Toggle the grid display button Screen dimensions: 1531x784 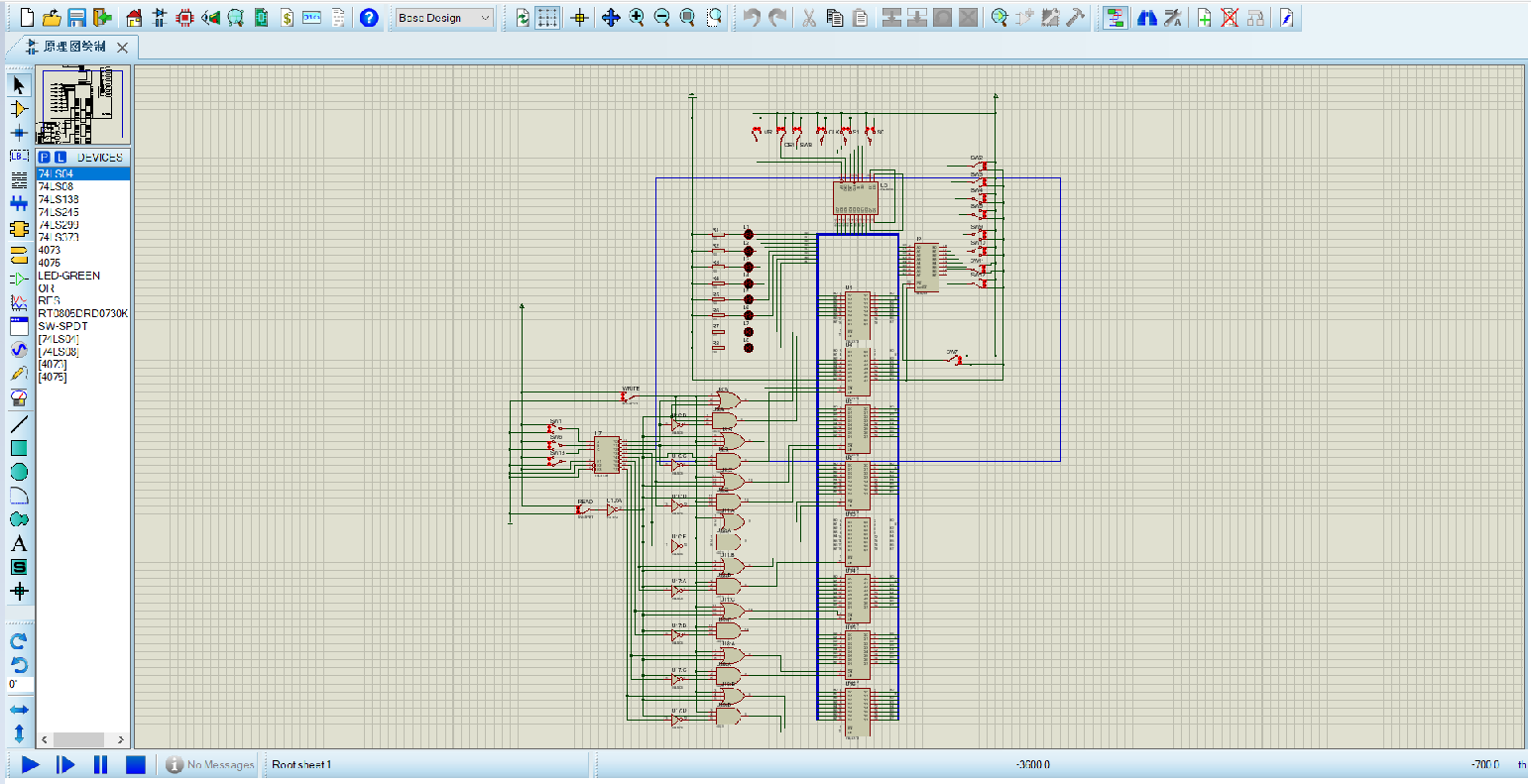547,18
